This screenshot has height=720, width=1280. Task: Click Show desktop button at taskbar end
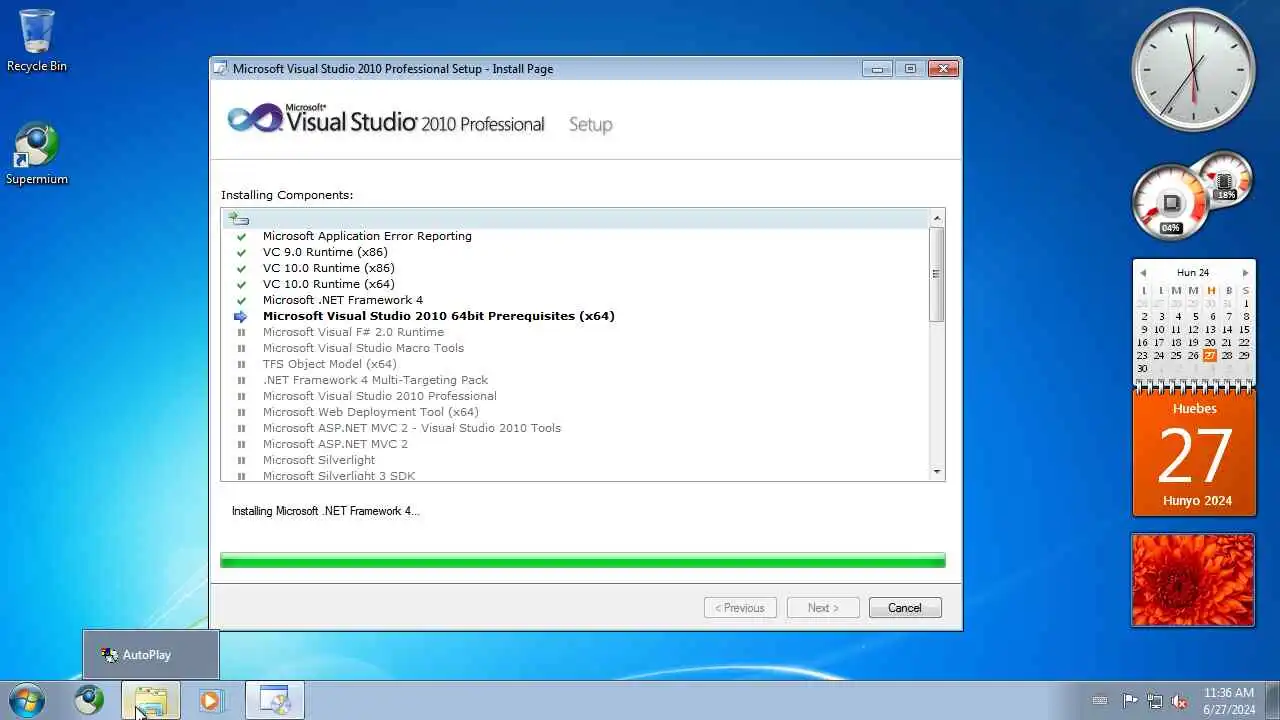click(1272, 700)
